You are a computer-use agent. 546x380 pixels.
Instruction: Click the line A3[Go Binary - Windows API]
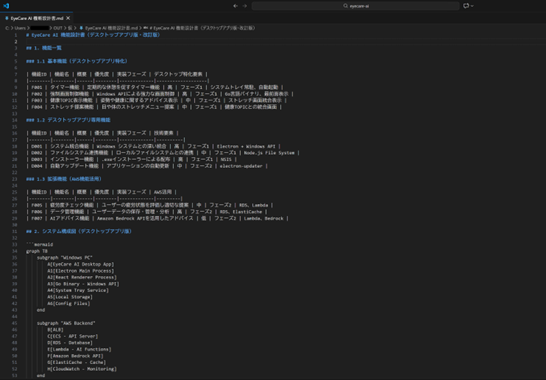tap(84, 284)
